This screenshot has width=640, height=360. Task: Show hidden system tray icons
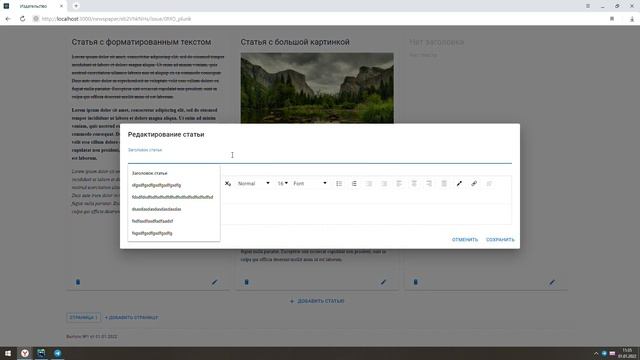tap(596, 353)
